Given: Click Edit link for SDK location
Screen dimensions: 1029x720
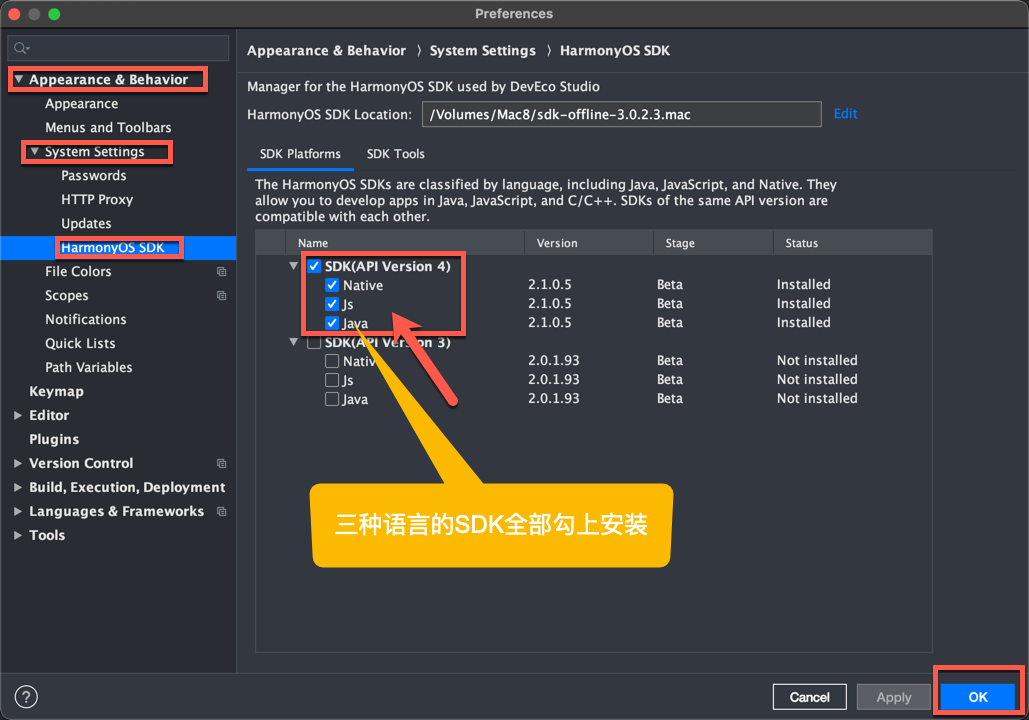Looking at the screenshot, I should point(845,114).
